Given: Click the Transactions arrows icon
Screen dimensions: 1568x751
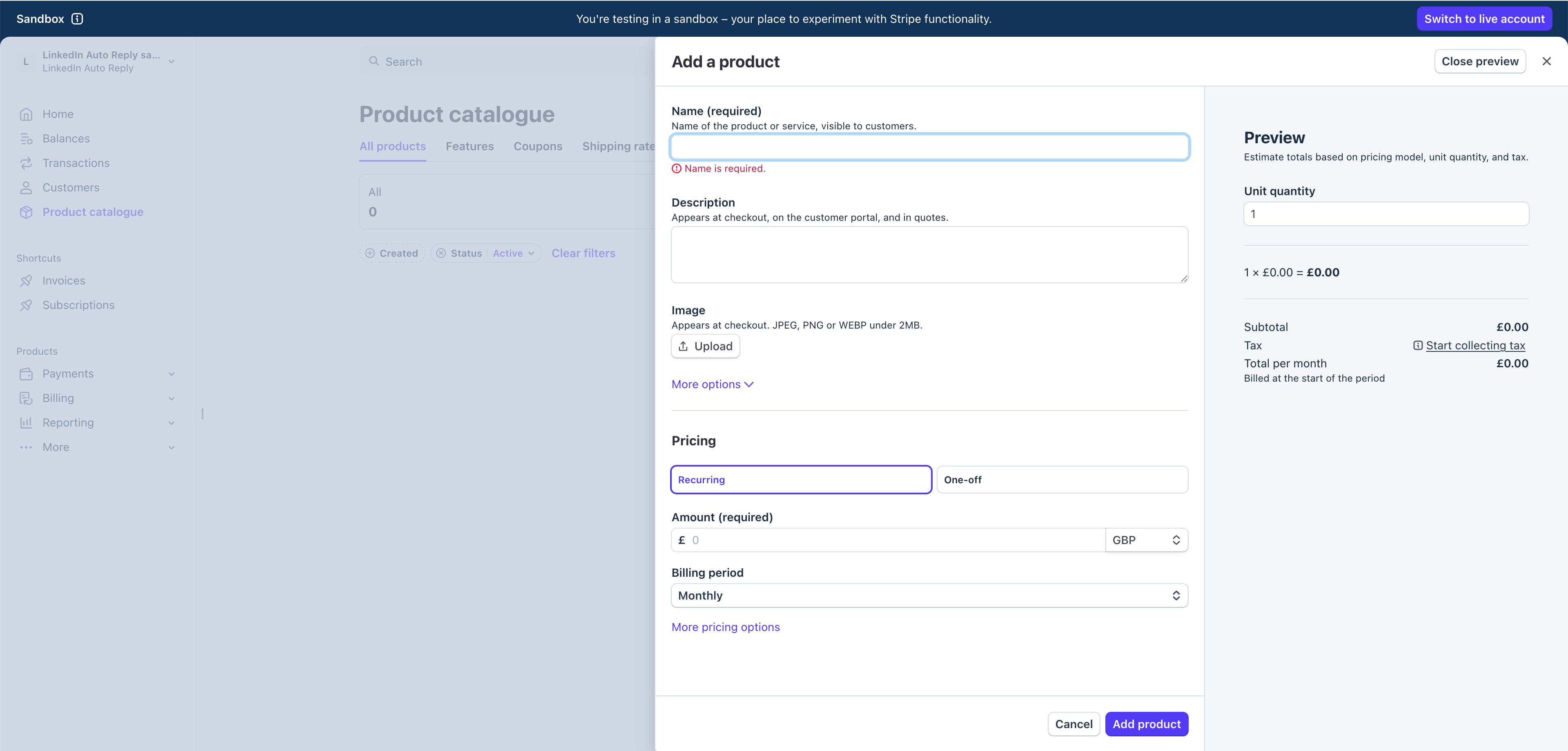Looking at the screenshot, I should (26, 163).
